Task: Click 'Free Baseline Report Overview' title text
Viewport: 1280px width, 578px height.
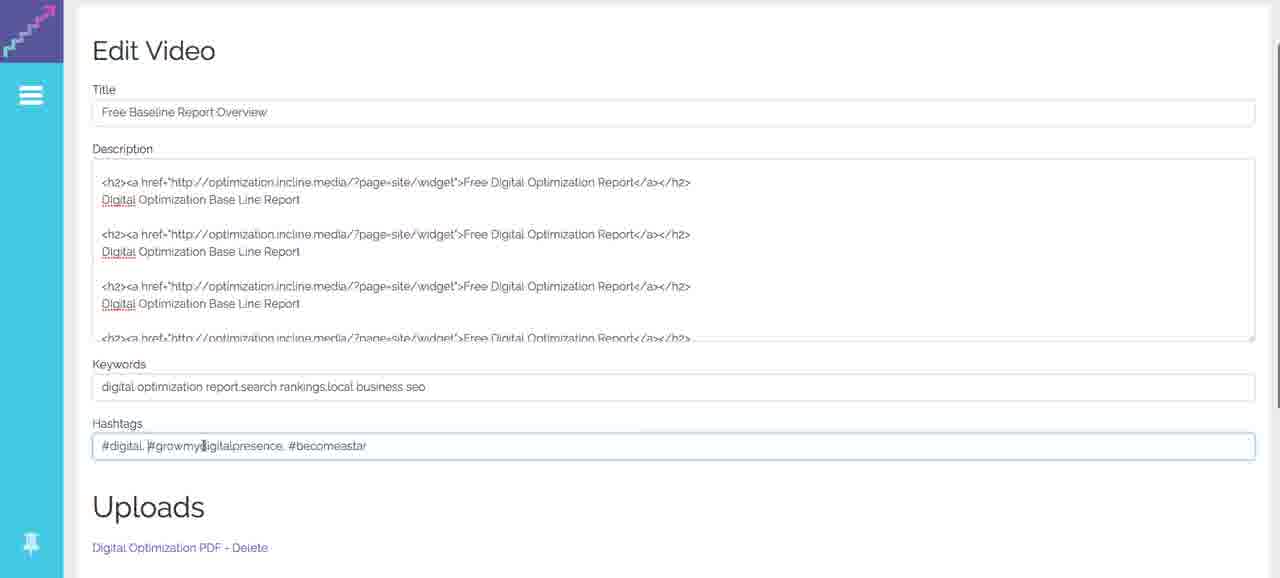Action: (184, 113)
